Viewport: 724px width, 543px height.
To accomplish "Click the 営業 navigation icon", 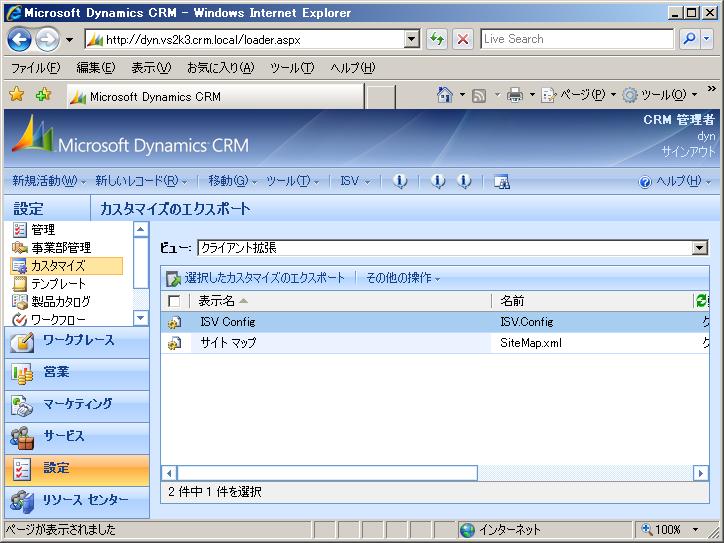I will point(22,374).
